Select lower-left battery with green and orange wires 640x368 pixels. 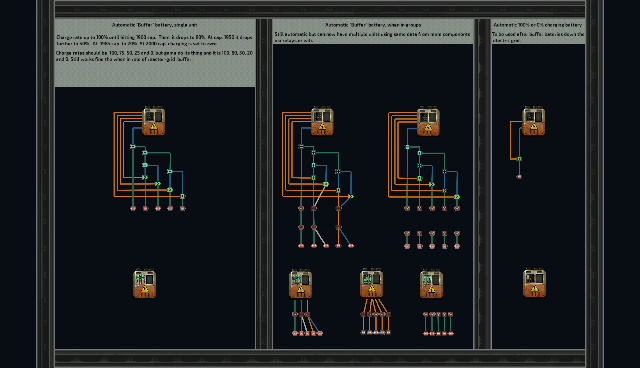coord(300,284)
